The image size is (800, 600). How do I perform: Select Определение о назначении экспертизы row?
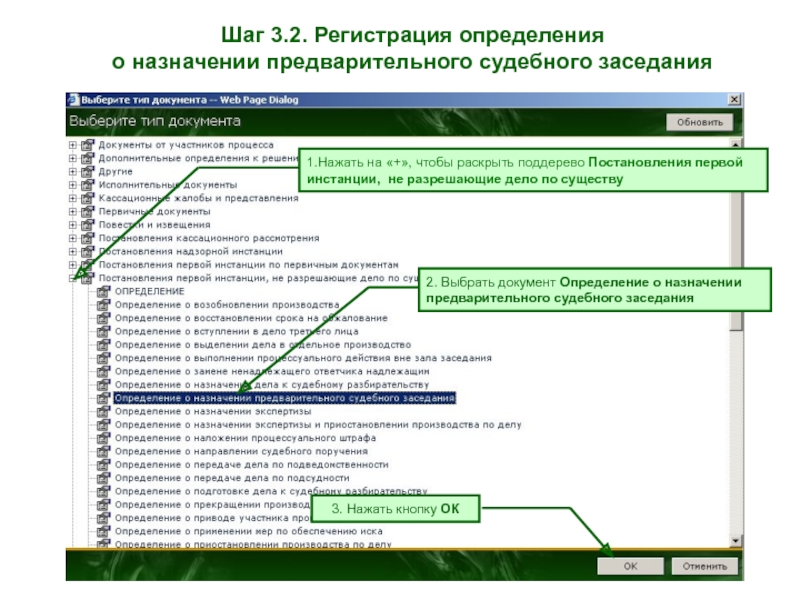coord(213,411)
